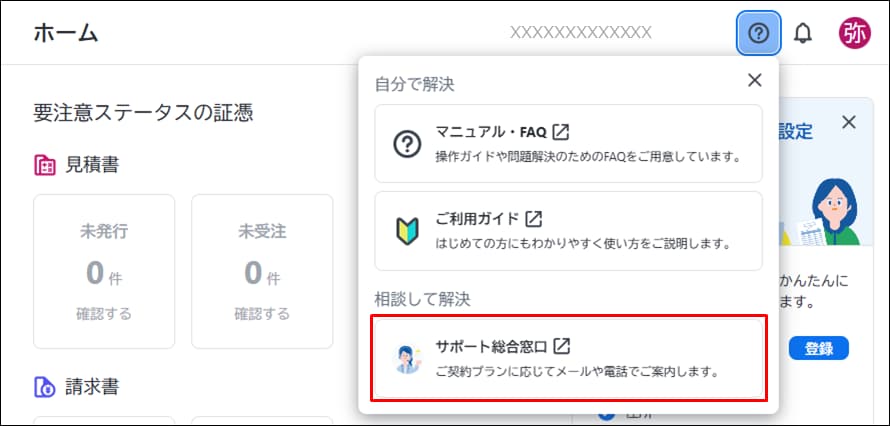The width and height of the screenshot is (890, 426).
Task: Open the user avatar 弥 account menu
Action: (x=854, y=33)
